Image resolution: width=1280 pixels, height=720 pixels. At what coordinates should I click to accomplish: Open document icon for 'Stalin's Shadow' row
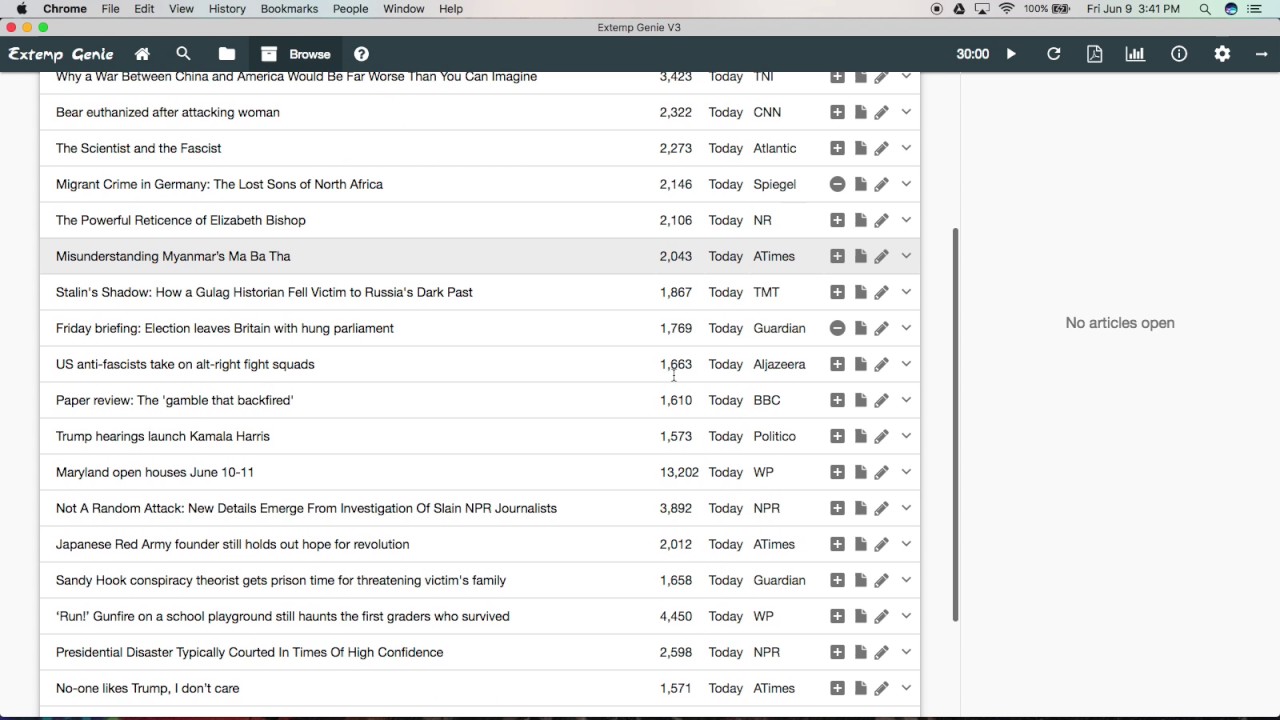(x=860, y=292)
